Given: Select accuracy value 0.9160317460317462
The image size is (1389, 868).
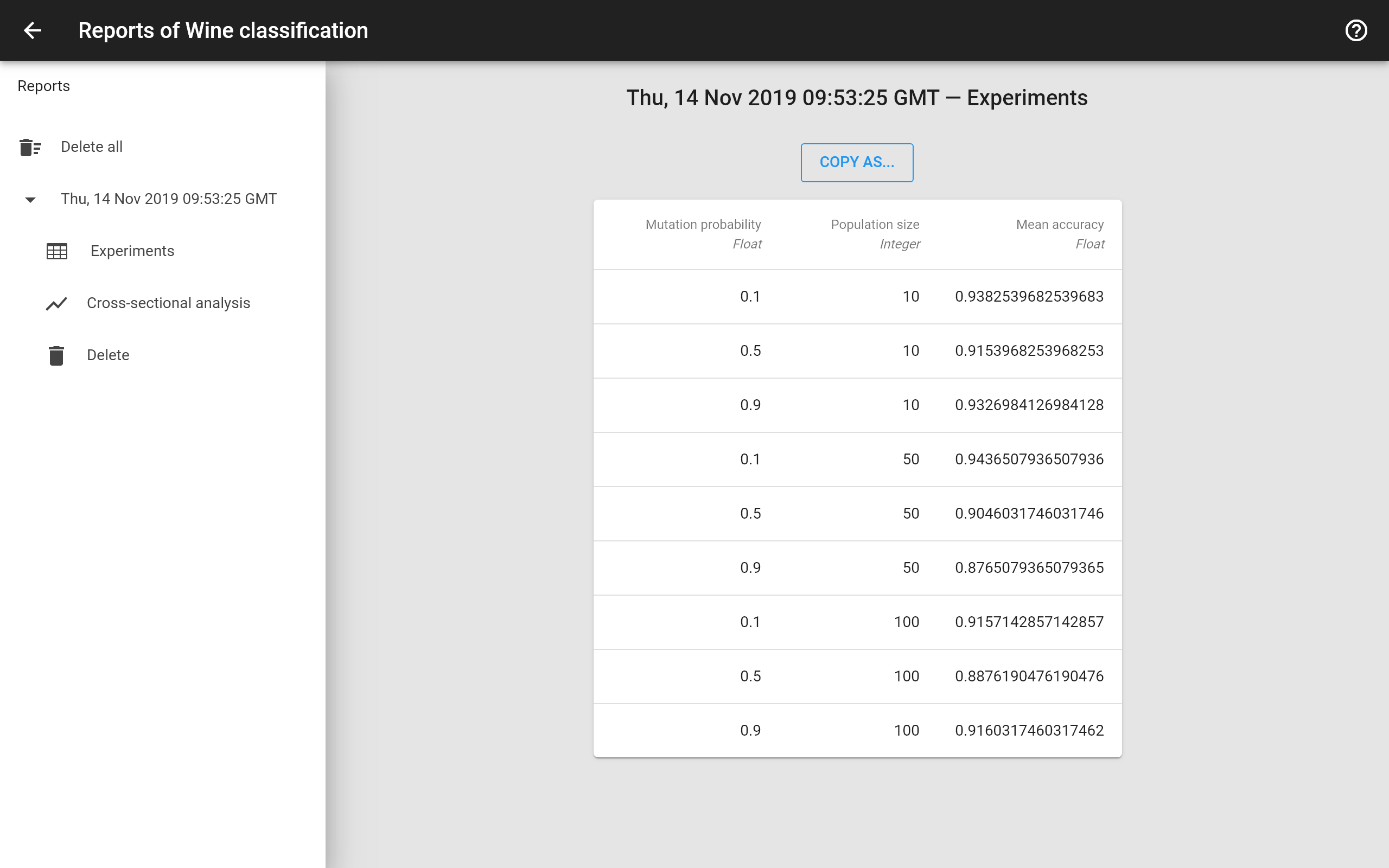Looking at the screenshot, I should 1029,731.
